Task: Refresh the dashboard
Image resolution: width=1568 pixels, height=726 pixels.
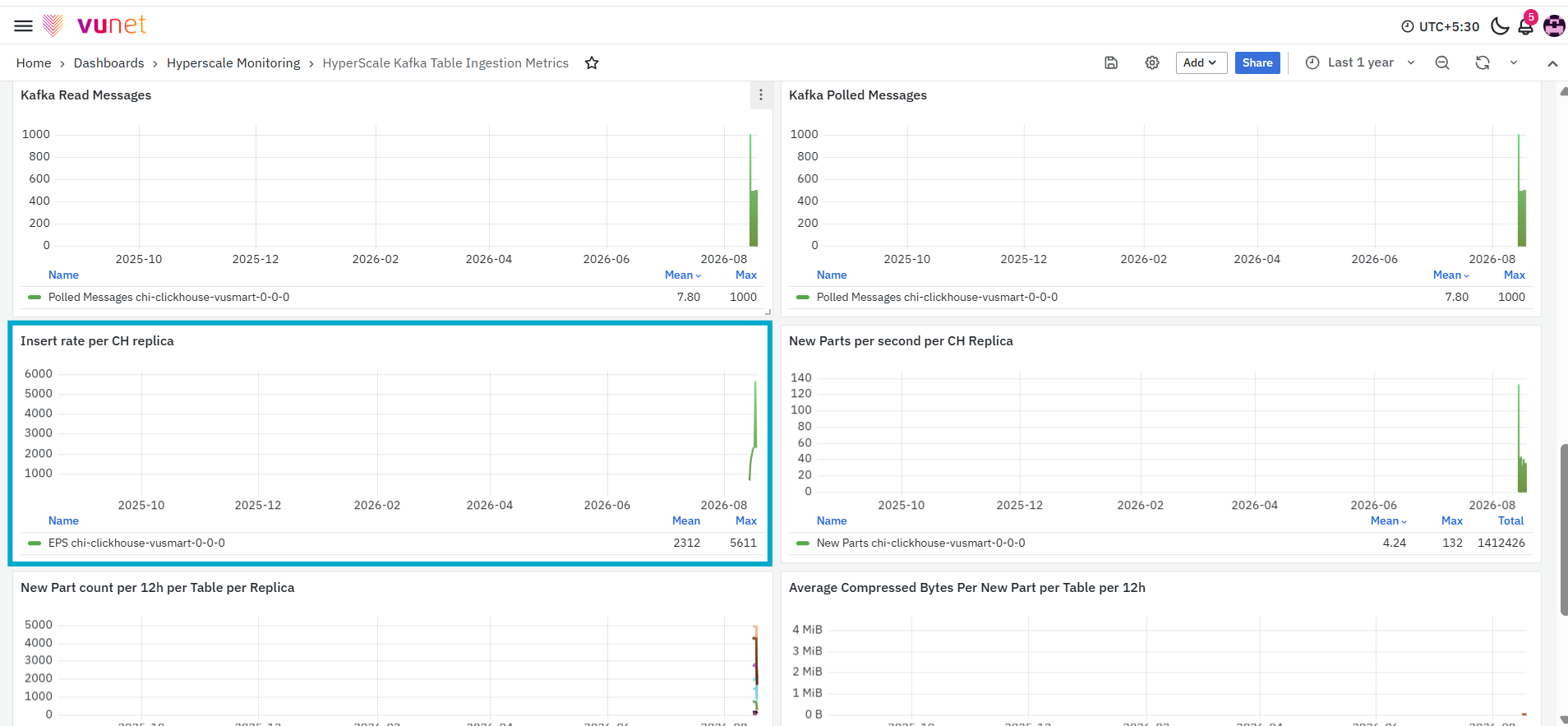Action: (x=1483, y=62)
